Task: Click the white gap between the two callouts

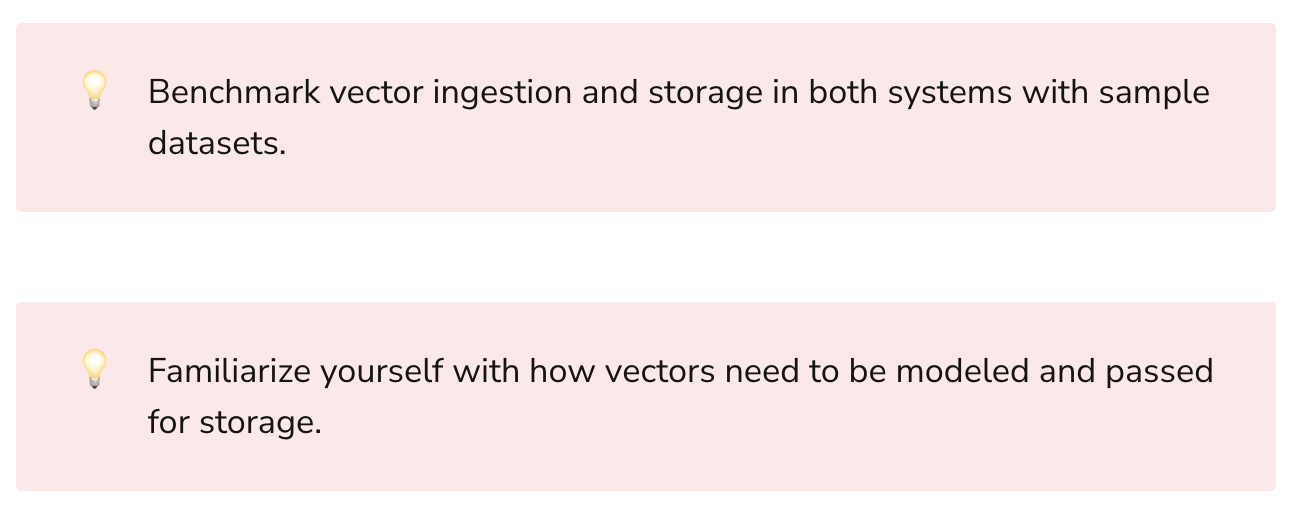Action: [x=645, y=257]
